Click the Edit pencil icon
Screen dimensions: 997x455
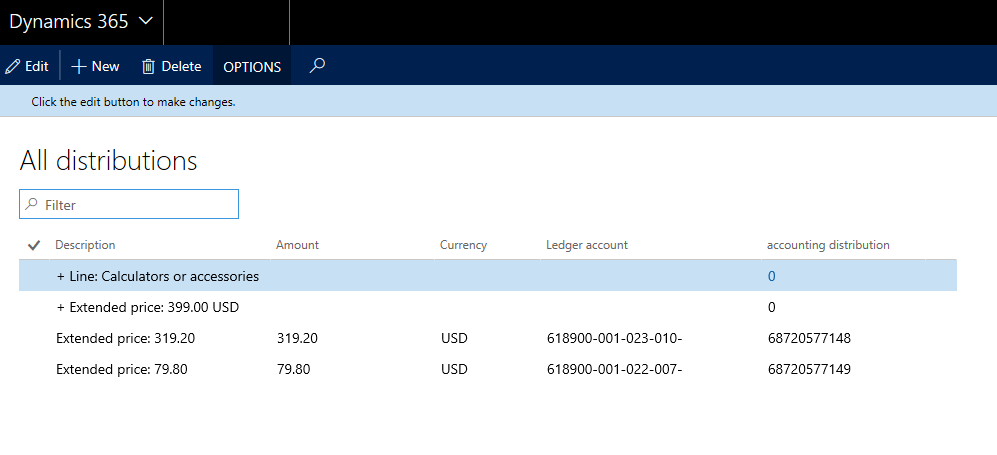click(x=13, y=66)
